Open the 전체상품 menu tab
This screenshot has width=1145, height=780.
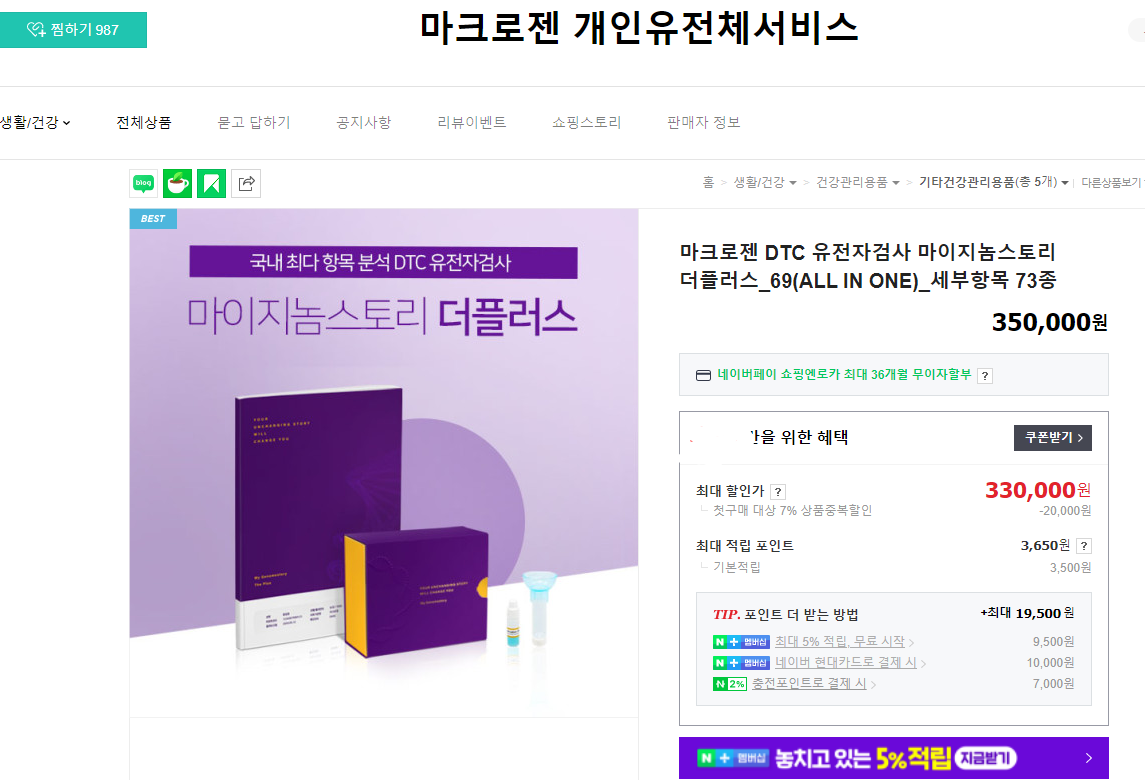(x=144, y=123)
